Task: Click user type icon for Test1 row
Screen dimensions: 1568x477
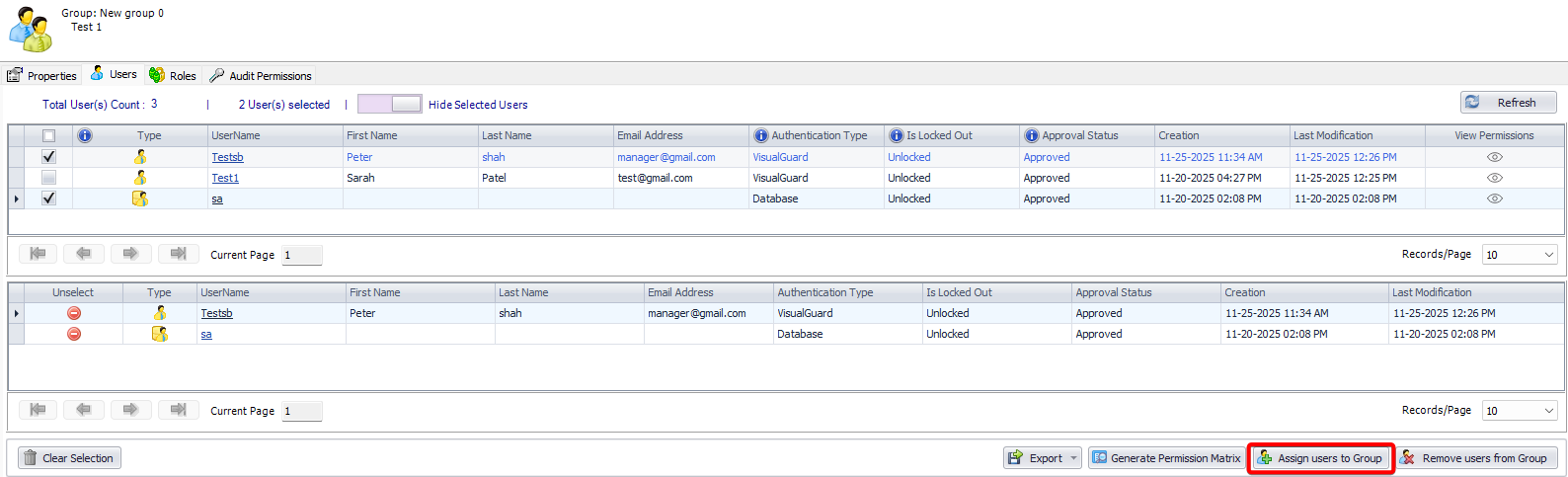Action: coord(140,178)
